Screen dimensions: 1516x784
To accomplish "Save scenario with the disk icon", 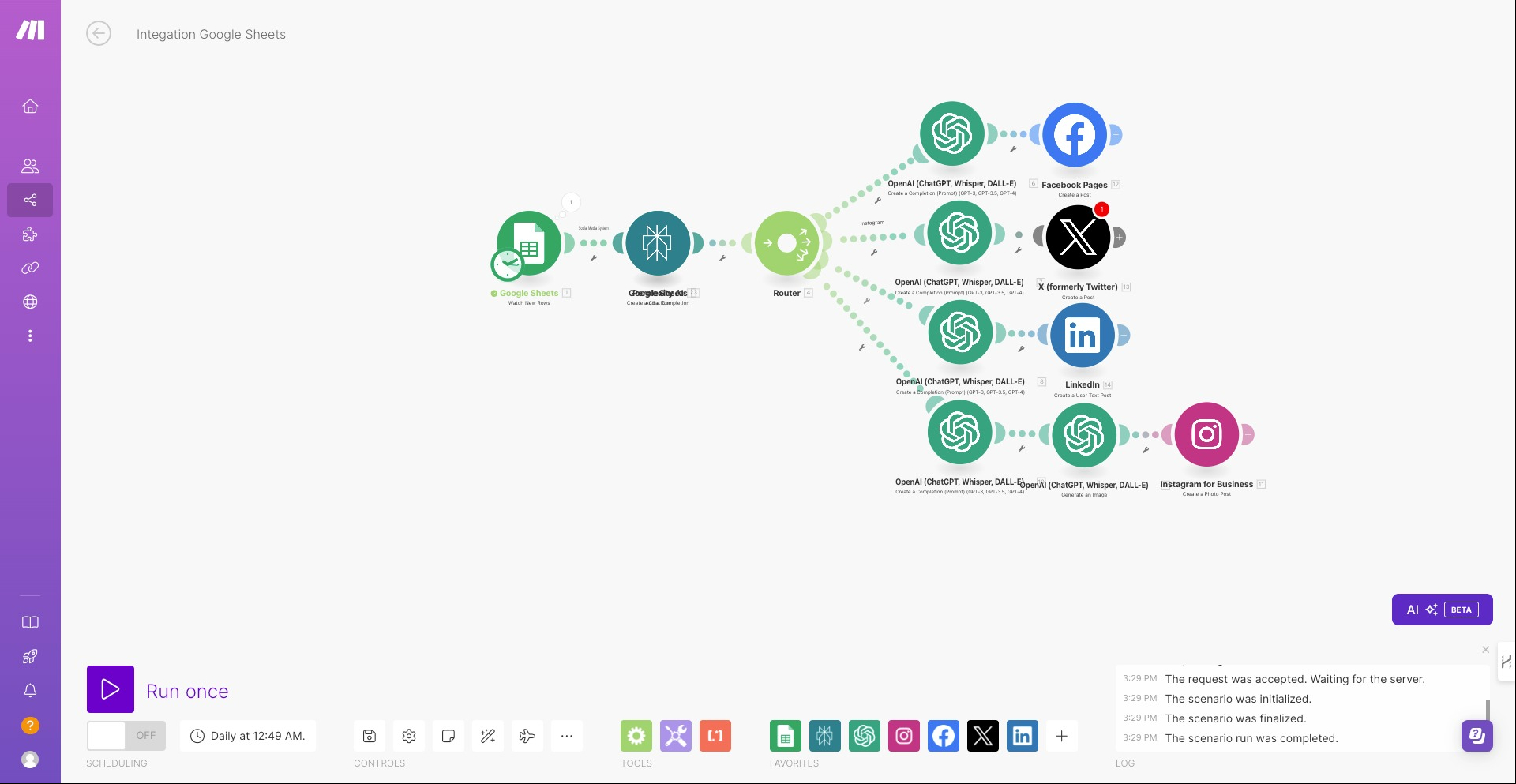I will pos(370,736).
